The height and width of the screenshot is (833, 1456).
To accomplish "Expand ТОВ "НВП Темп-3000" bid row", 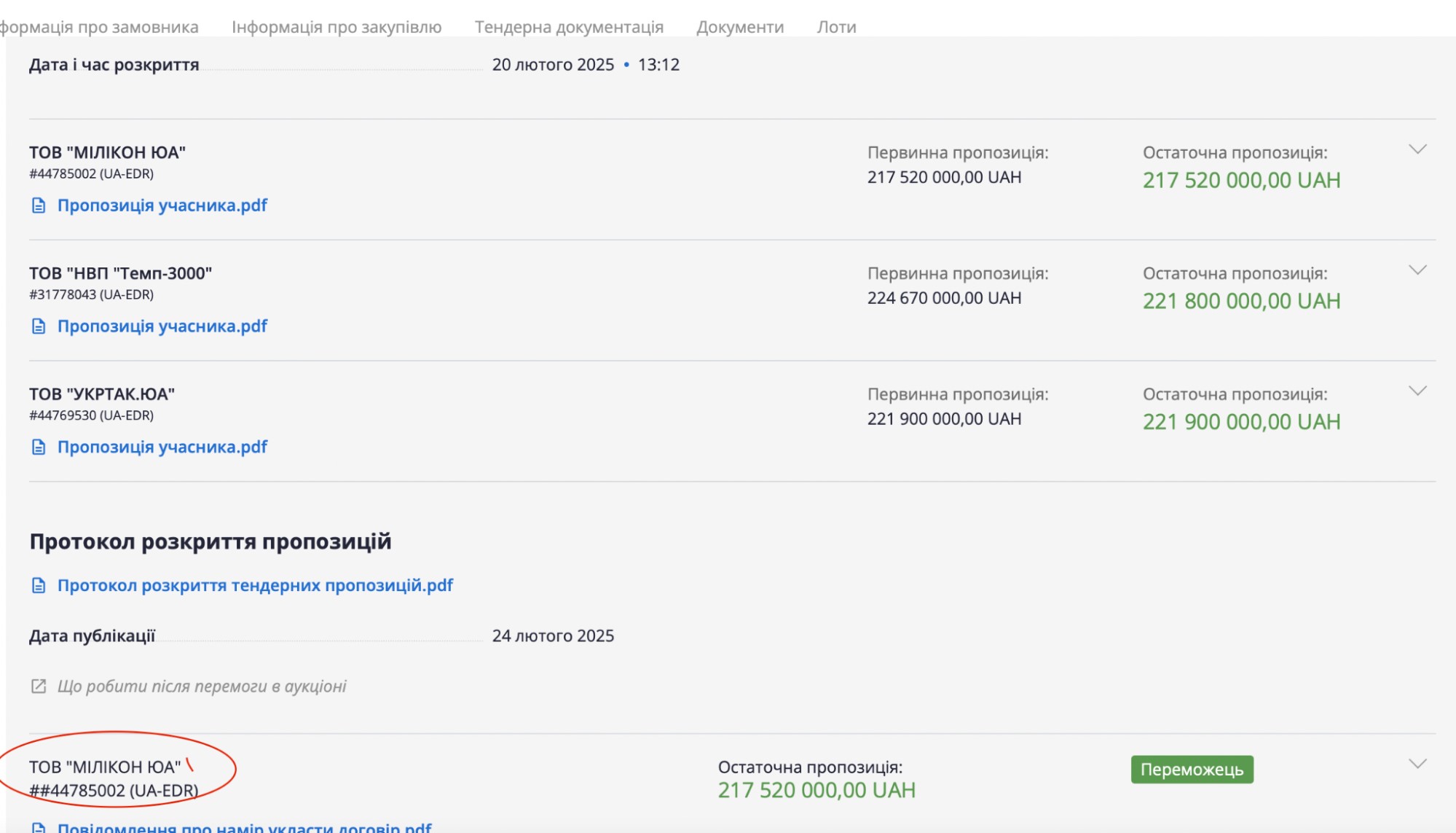I will coord(1417,270).
